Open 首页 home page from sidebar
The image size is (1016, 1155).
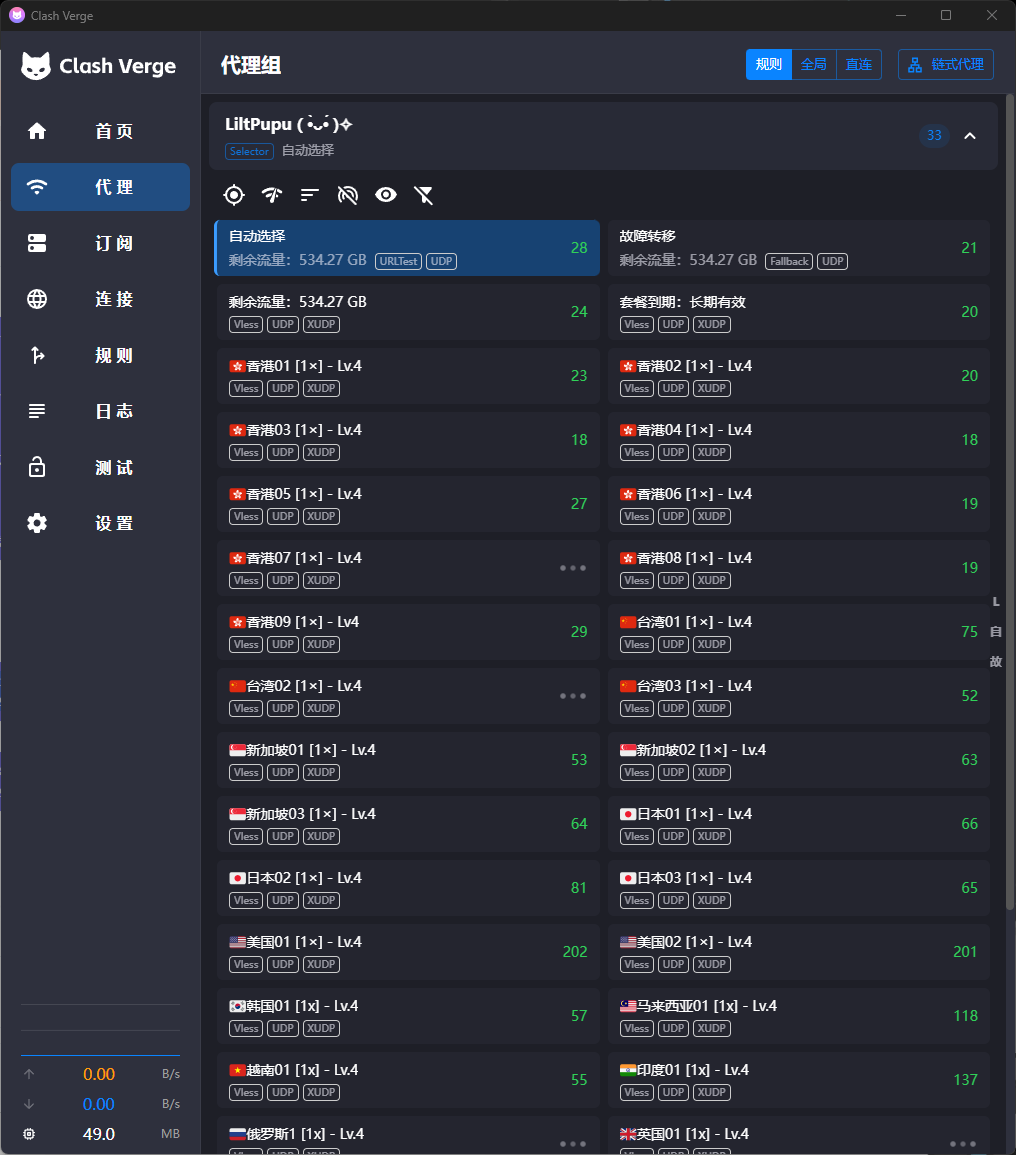100,131
